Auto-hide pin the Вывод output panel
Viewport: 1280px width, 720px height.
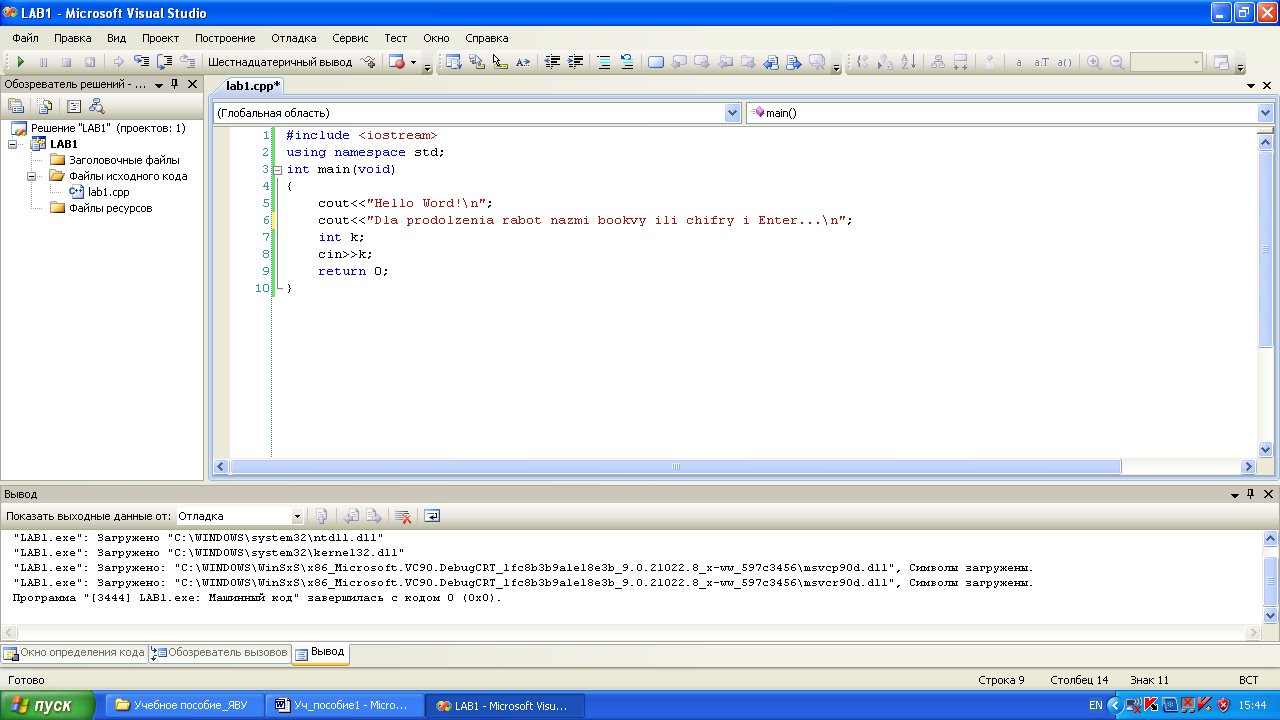point(1250,494)
